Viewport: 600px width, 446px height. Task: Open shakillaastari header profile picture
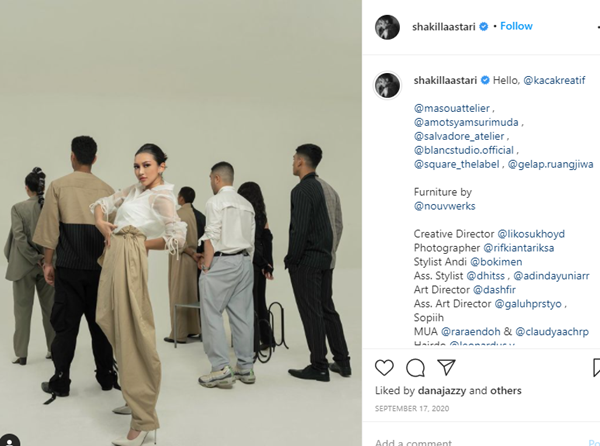coord(387,27)
